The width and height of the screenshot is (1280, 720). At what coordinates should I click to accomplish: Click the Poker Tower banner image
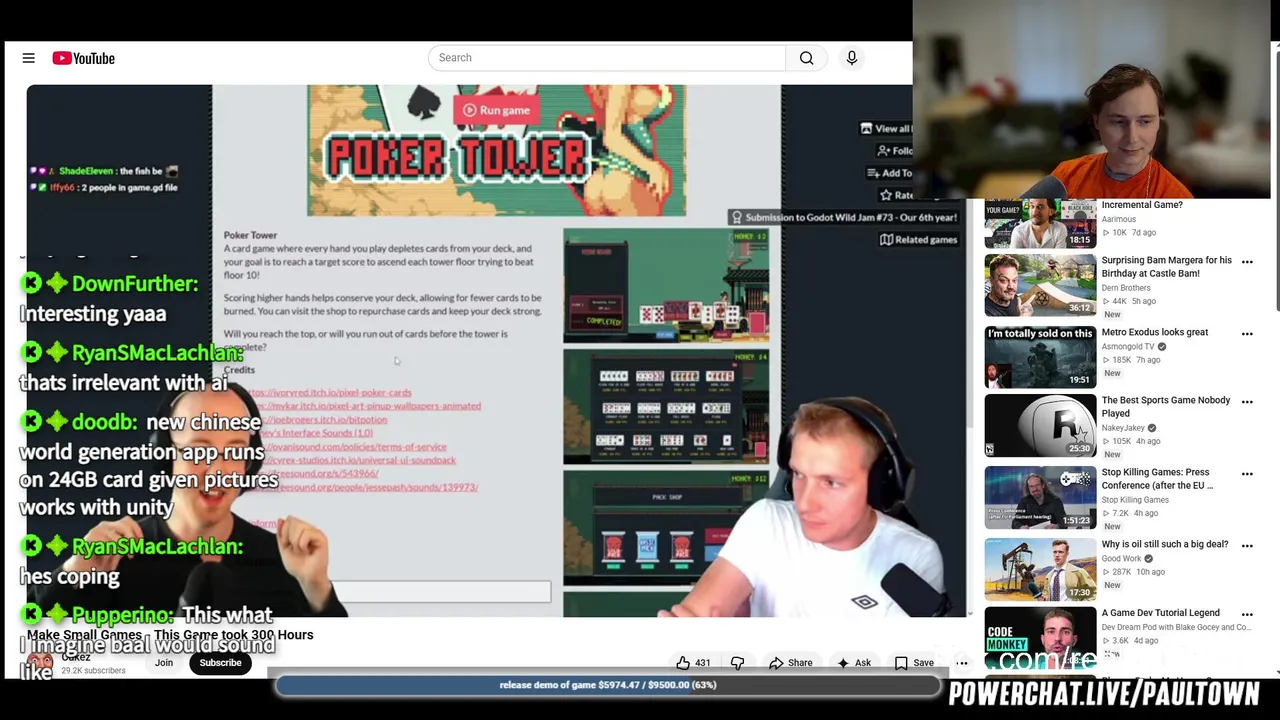pyautogui.click(x=496, y=151)
